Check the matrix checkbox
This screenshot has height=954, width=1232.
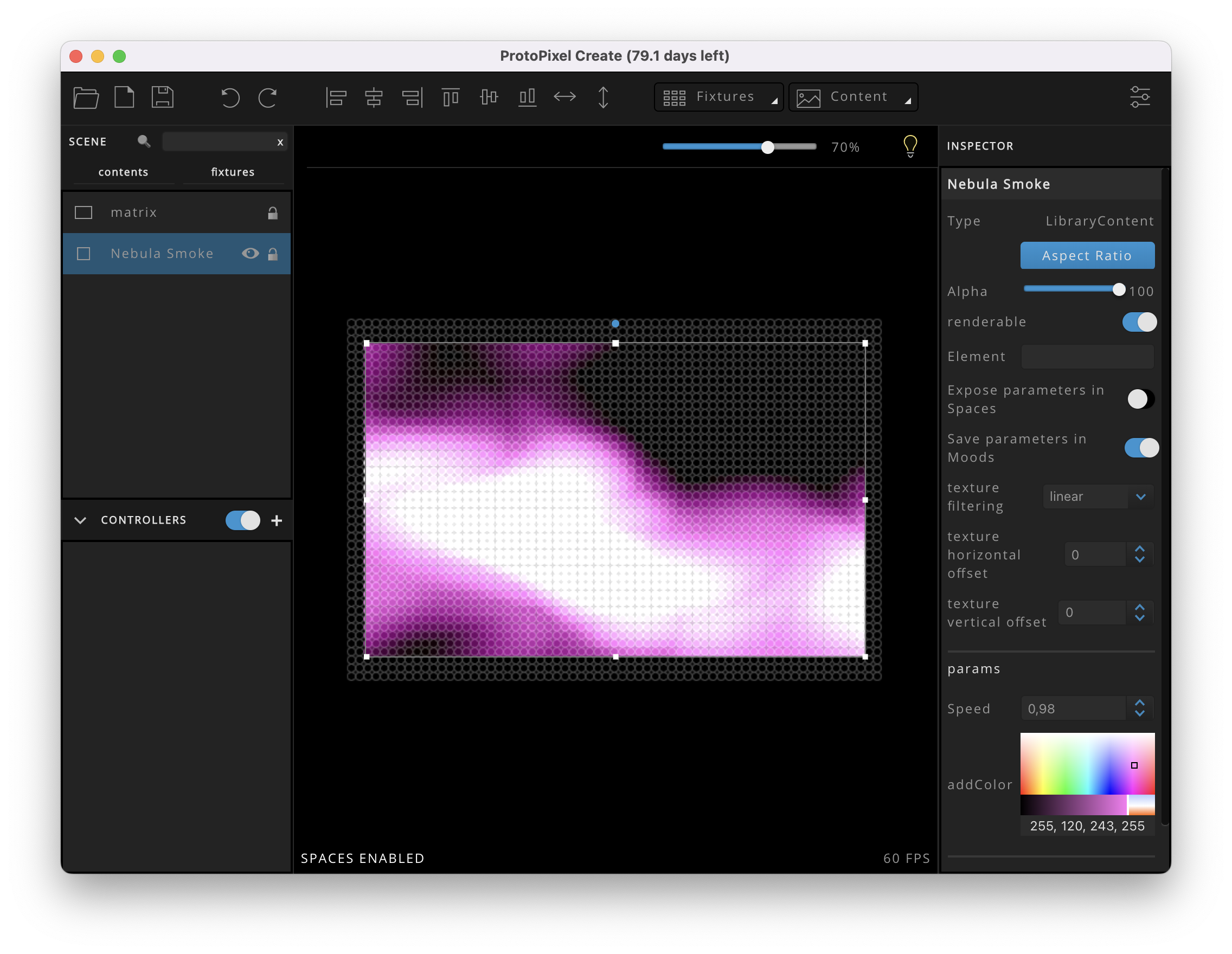[84, 212]
